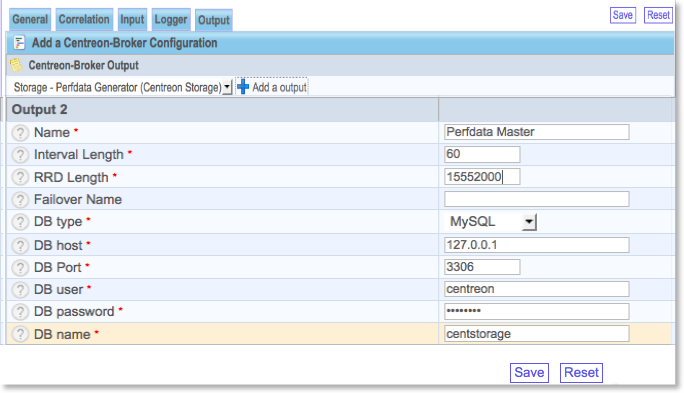This screenshot has width=684, height=393.
Task: Click the Centreon-Broker Output notes icon
Action: pyautogui.click(x=16, y=65)
